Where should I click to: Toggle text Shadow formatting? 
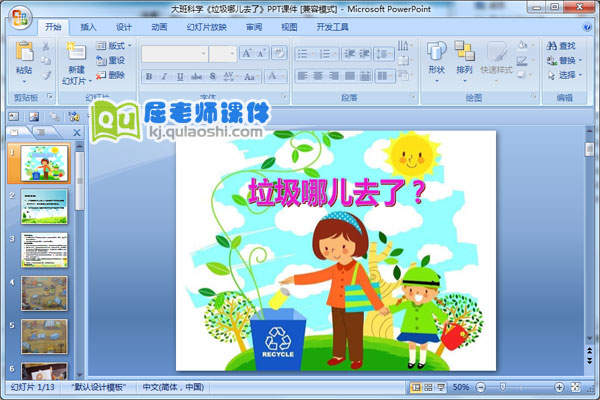coord(213,77)
